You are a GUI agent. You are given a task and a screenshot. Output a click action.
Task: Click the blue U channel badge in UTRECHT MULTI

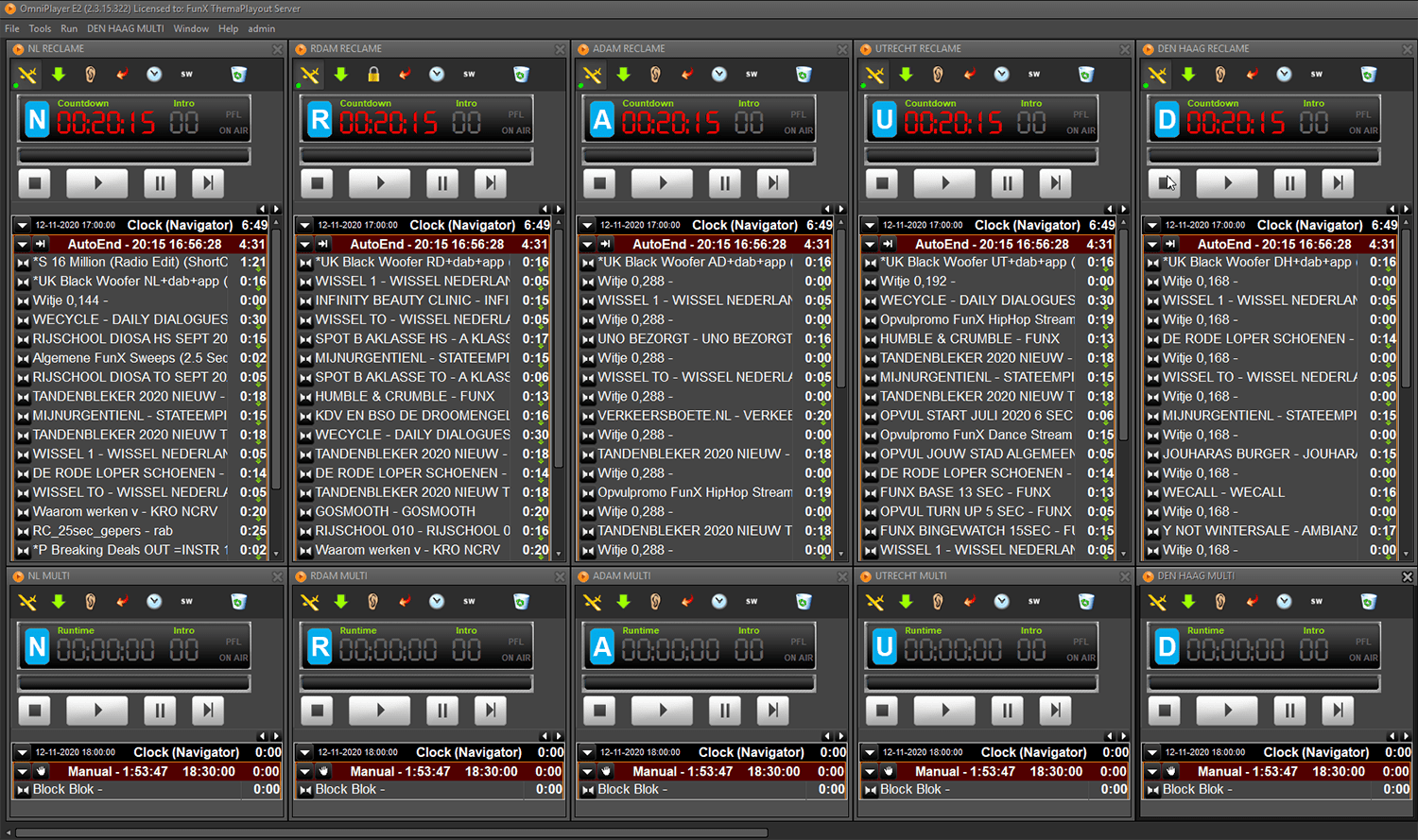(884, 646)
